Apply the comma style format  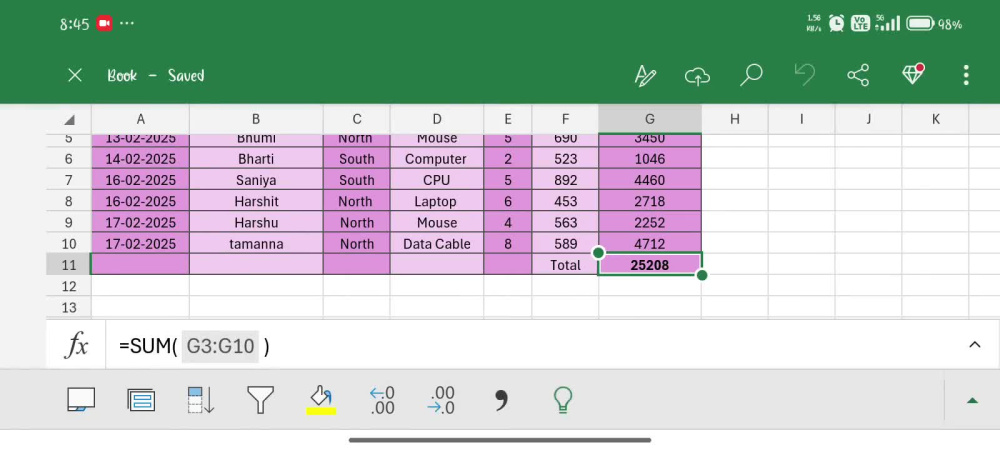tap(501, 400)
